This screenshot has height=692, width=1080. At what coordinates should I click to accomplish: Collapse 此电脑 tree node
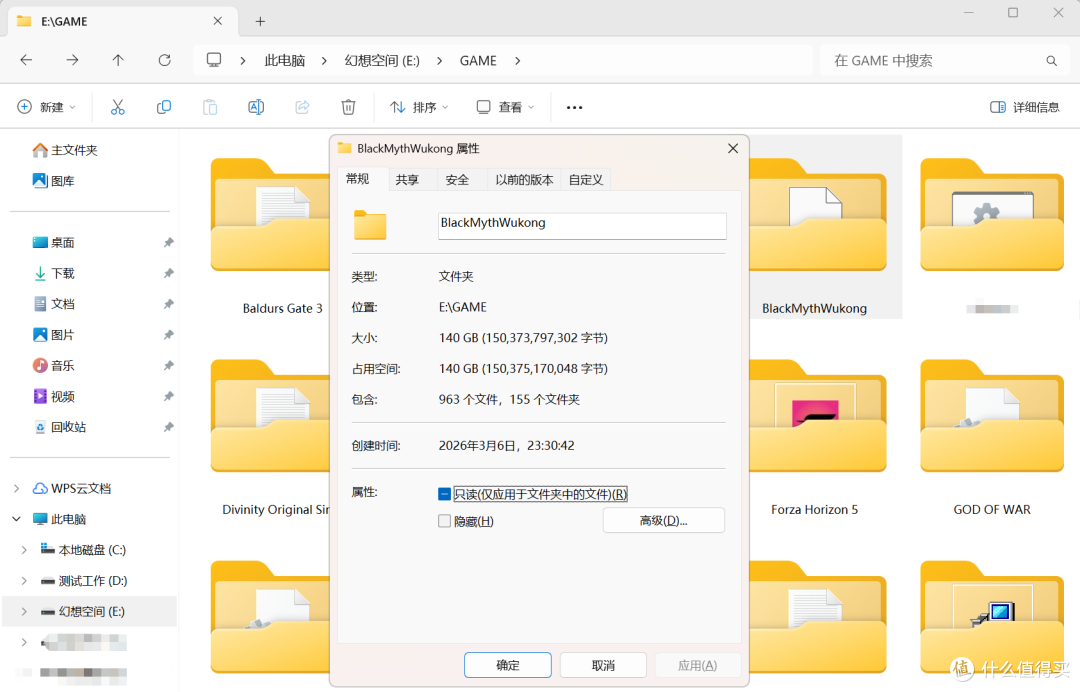17,519
